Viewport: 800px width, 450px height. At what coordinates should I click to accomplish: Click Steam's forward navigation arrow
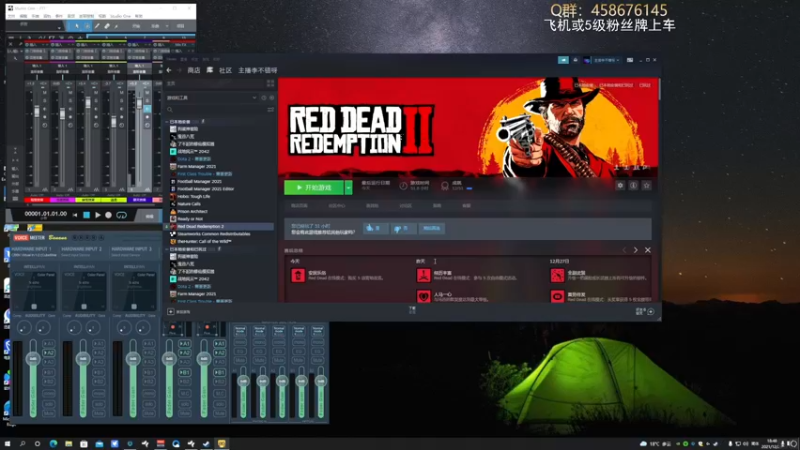point(179,70)
